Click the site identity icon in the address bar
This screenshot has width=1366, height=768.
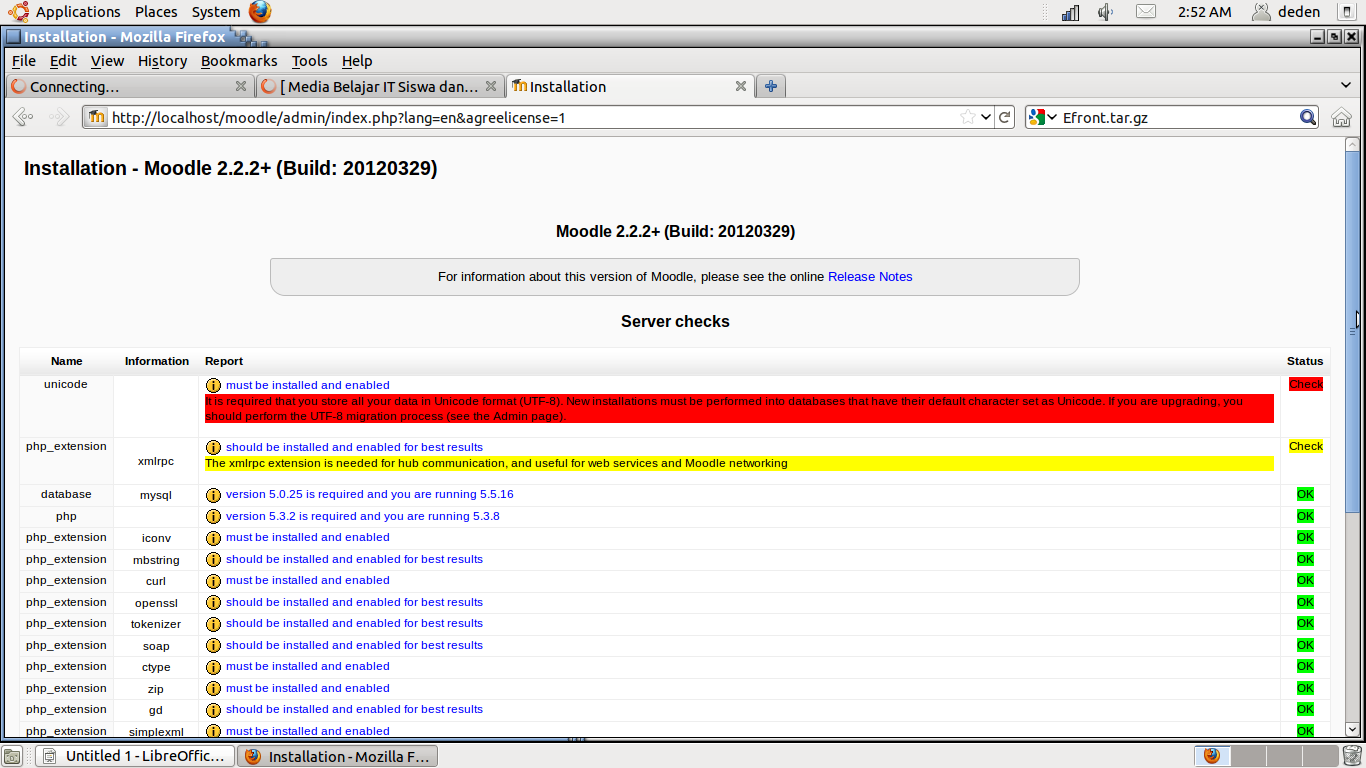(x=96, y=117)
